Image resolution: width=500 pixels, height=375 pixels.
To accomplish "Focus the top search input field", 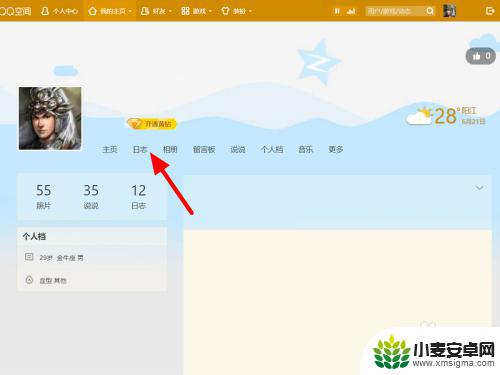I will click(x=395, y=11).
